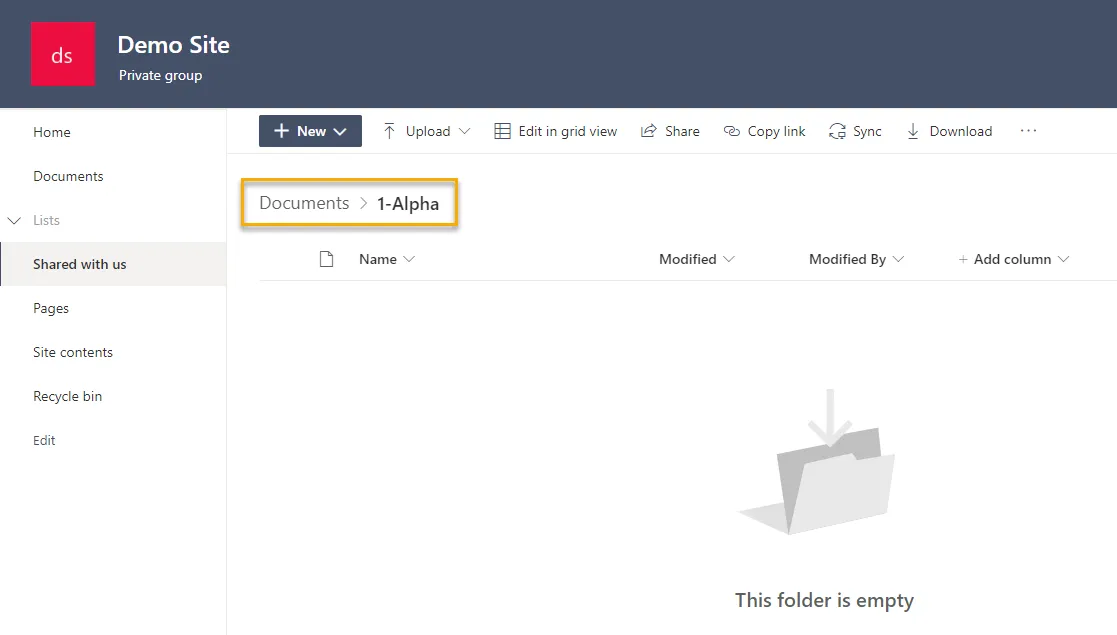The width and height of the screenshot is (1117, 635).
Task: Open the more options ellipsis menu
Action: [1028, 131]
